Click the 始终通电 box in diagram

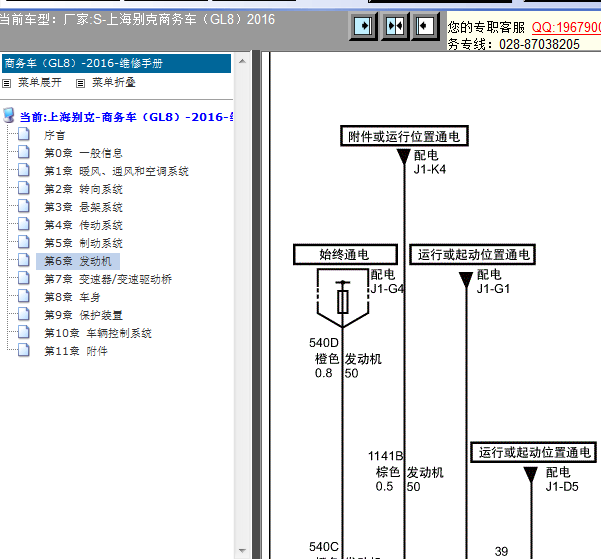tap(345, 255)
